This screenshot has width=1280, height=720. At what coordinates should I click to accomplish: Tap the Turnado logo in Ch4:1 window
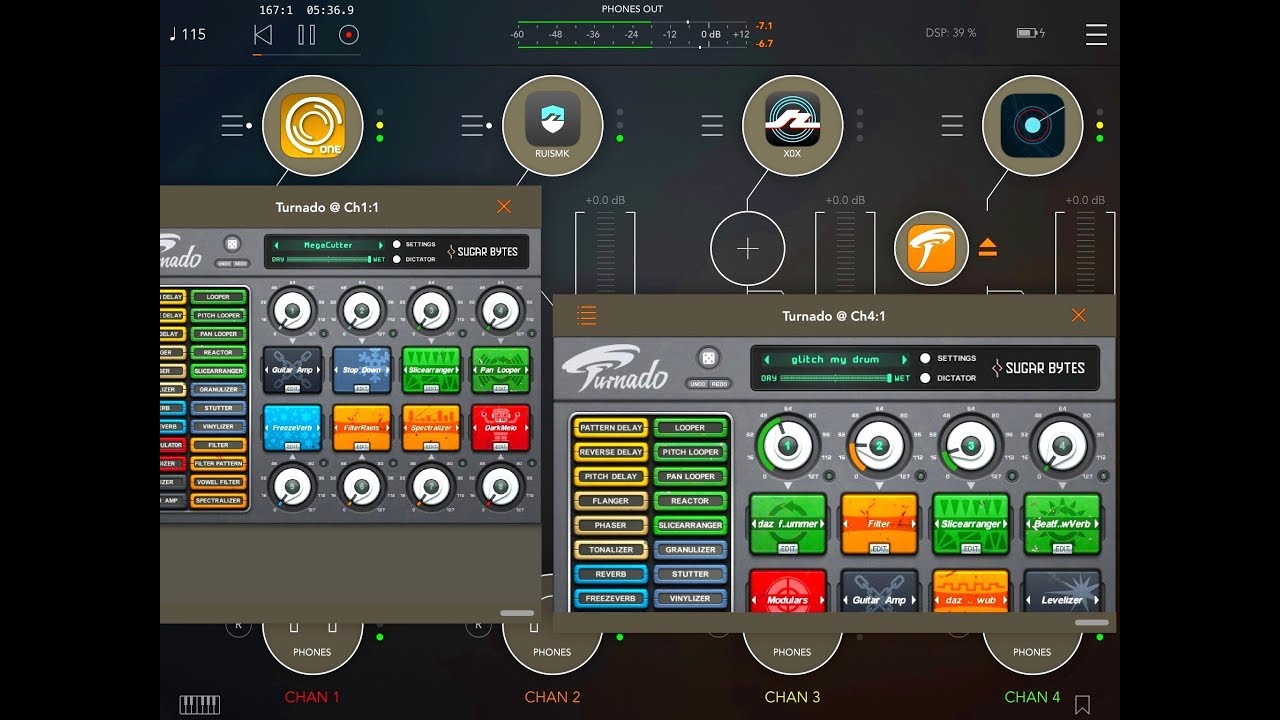(616, 368)
